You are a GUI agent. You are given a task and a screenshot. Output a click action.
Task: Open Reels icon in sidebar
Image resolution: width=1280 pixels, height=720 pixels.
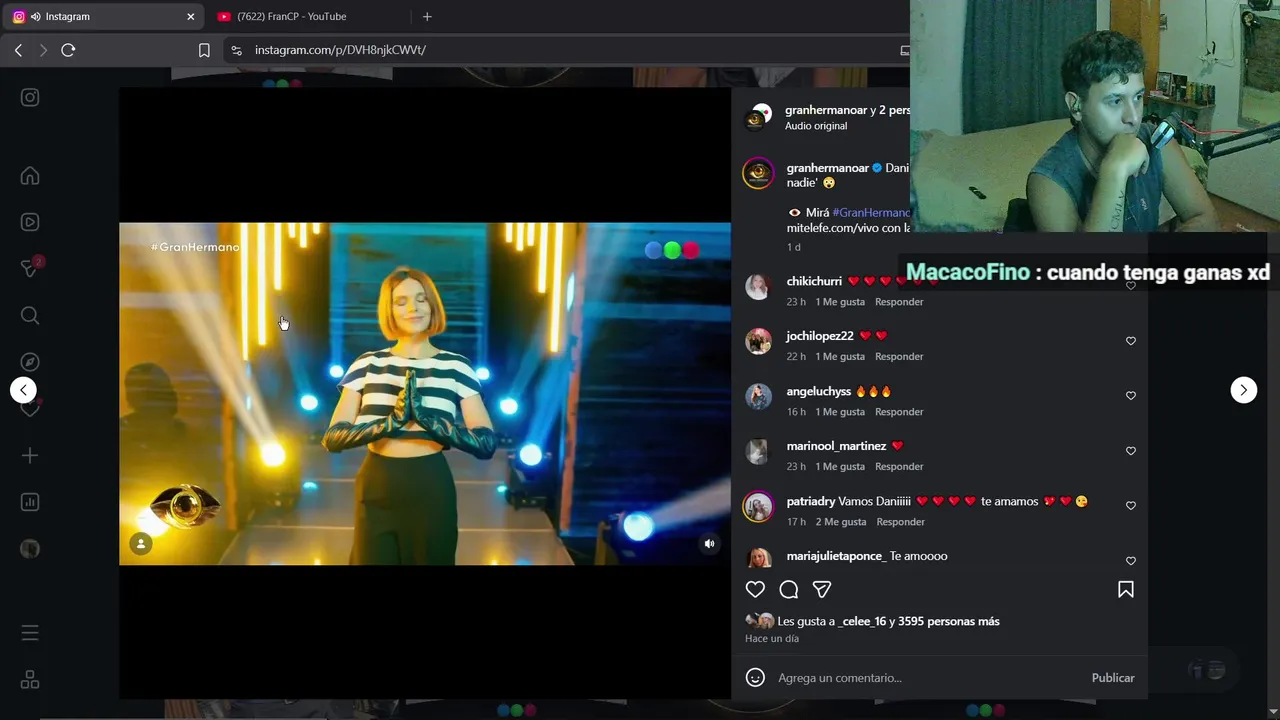click(x=30, y=222)
